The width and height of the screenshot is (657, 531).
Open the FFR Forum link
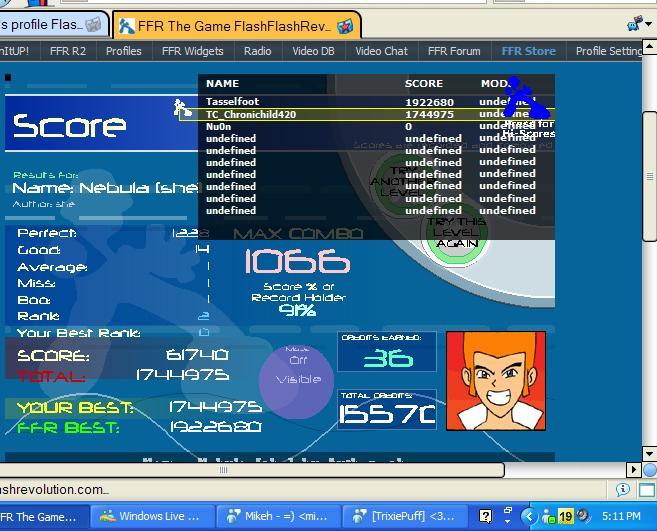453,51
